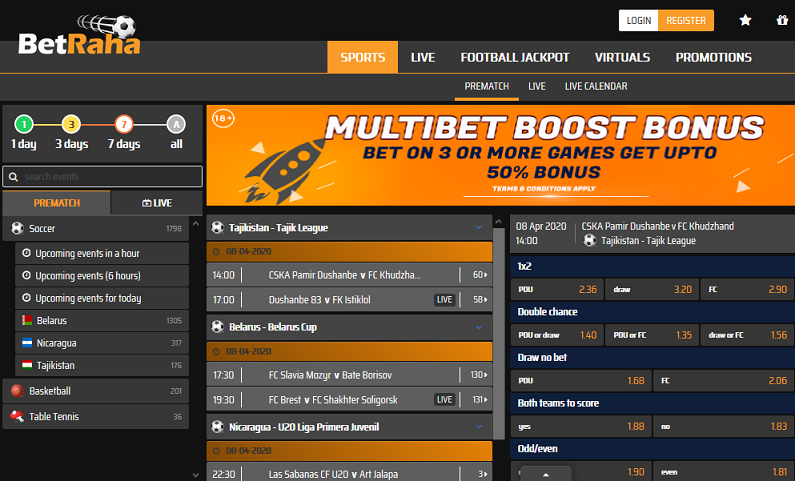Expand 130 markets for FC Slavia Mozyr match
Viewport: 795px width, 481px height.
479,375
